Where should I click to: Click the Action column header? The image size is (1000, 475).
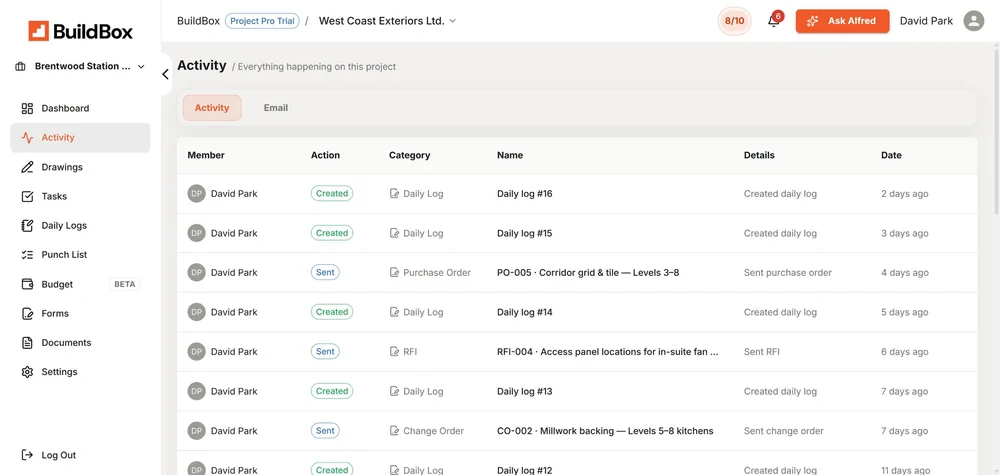tap(325, 155)
